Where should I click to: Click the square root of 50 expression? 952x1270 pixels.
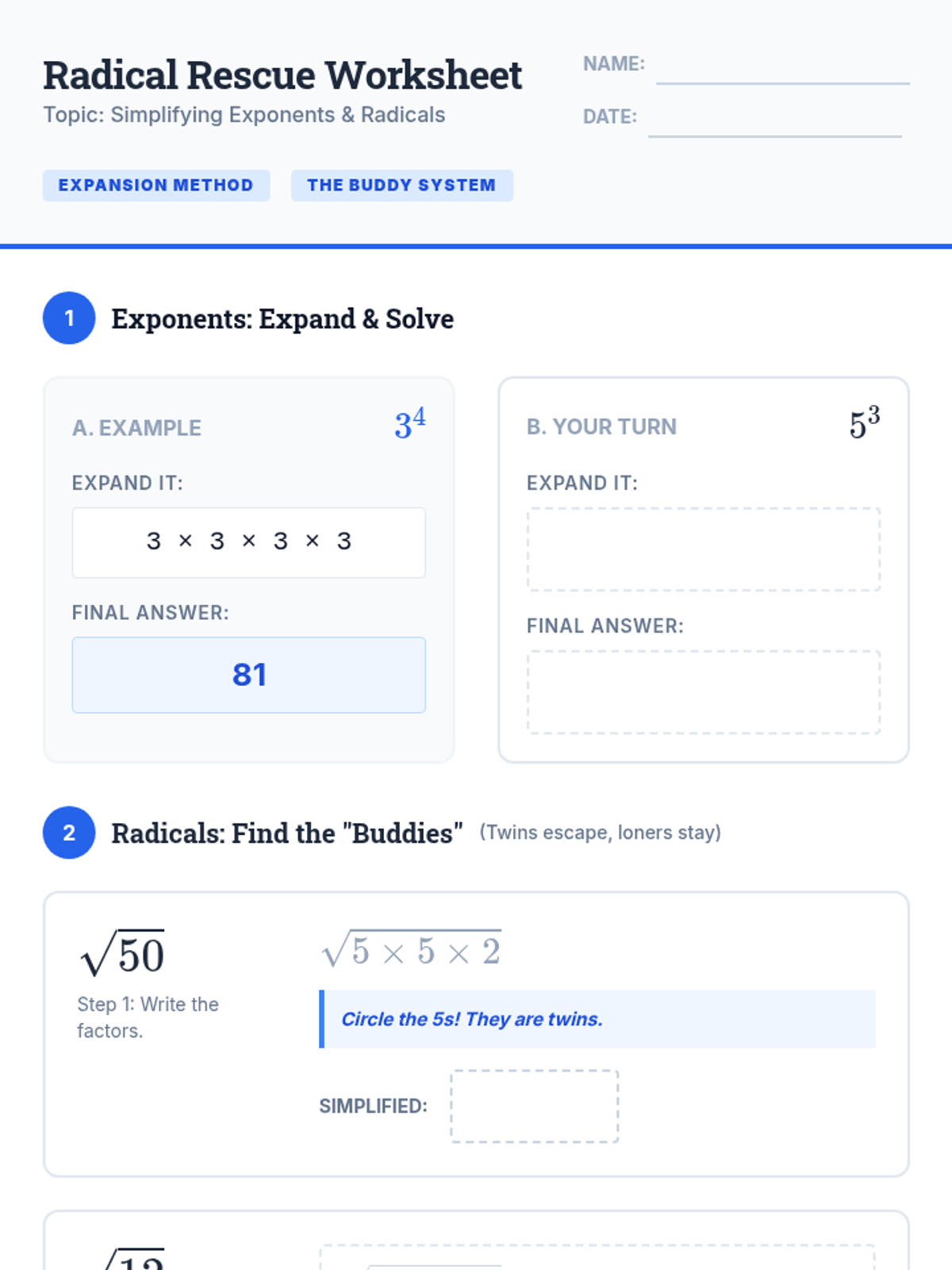pos(122,952)
